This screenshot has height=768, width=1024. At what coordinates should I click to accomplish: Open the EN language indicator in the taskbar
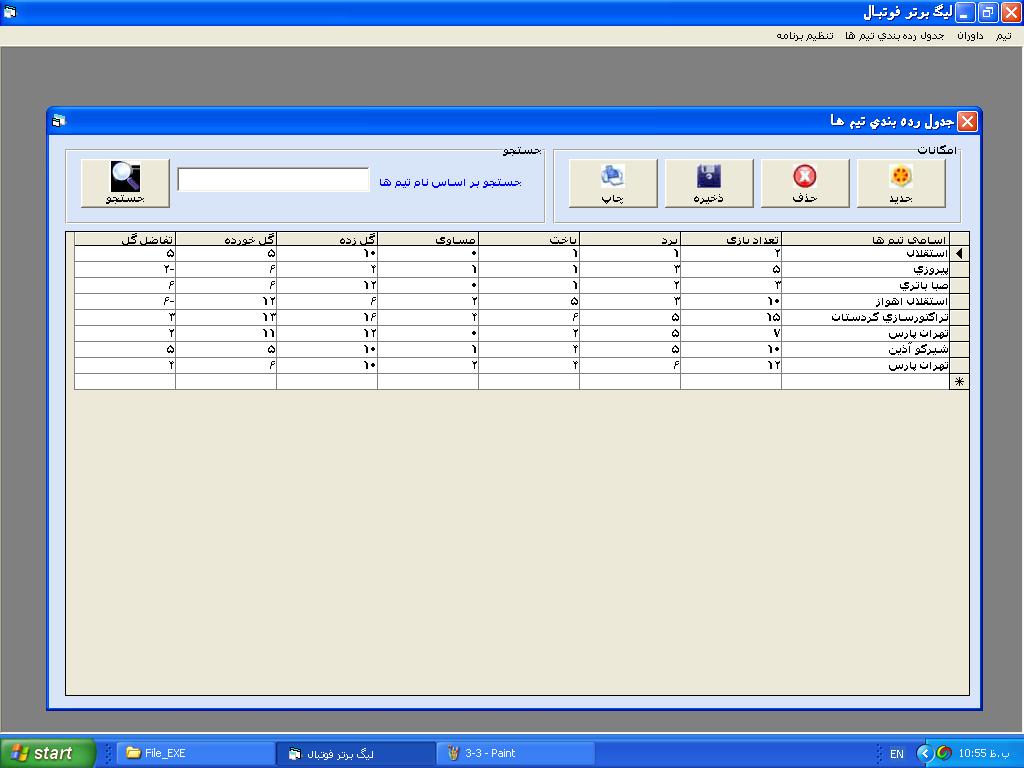pyautogui.click(x=896, y=754)
